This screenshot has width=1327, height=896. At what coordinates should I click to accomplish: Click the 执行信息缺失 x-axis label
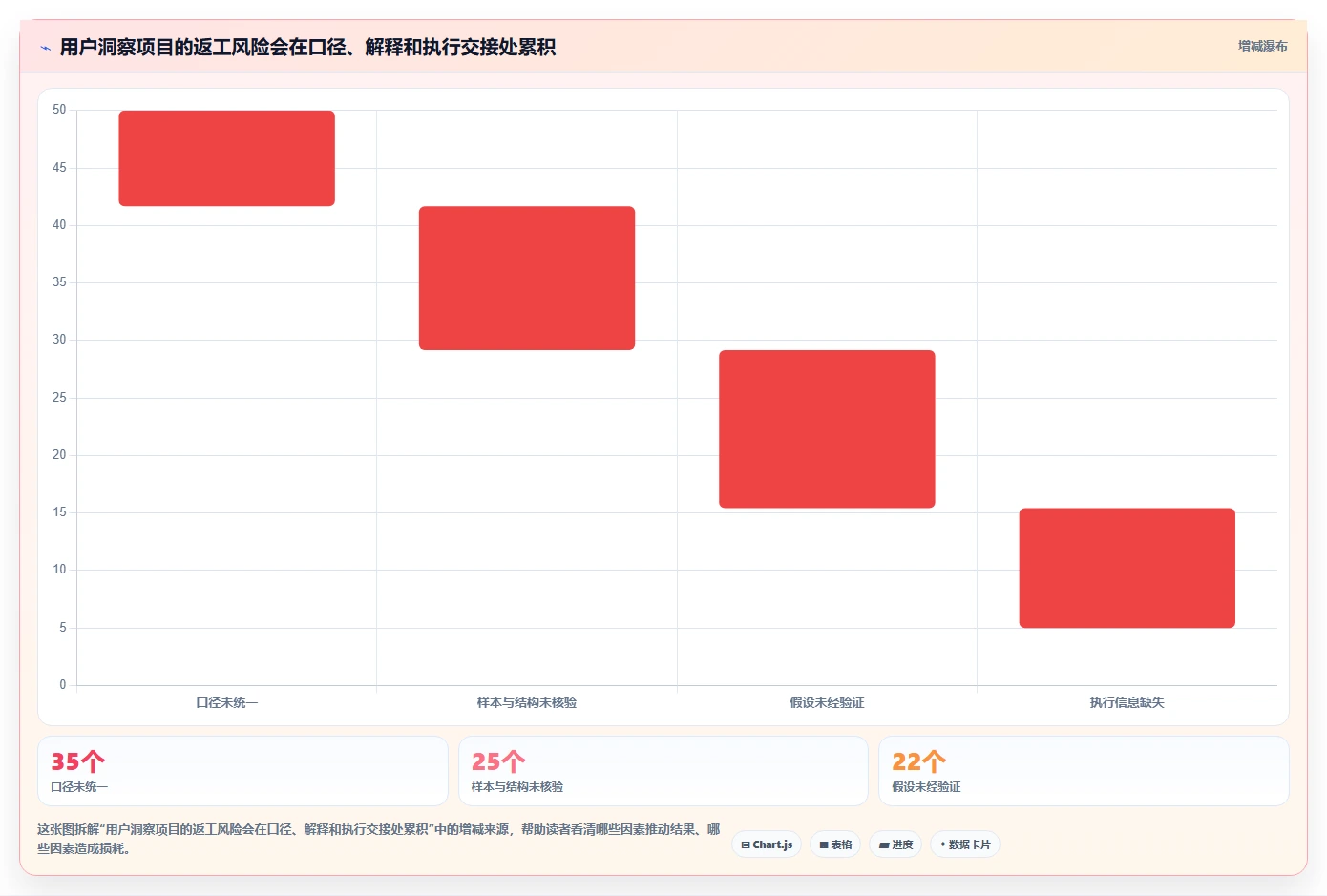pos(1127,702)
